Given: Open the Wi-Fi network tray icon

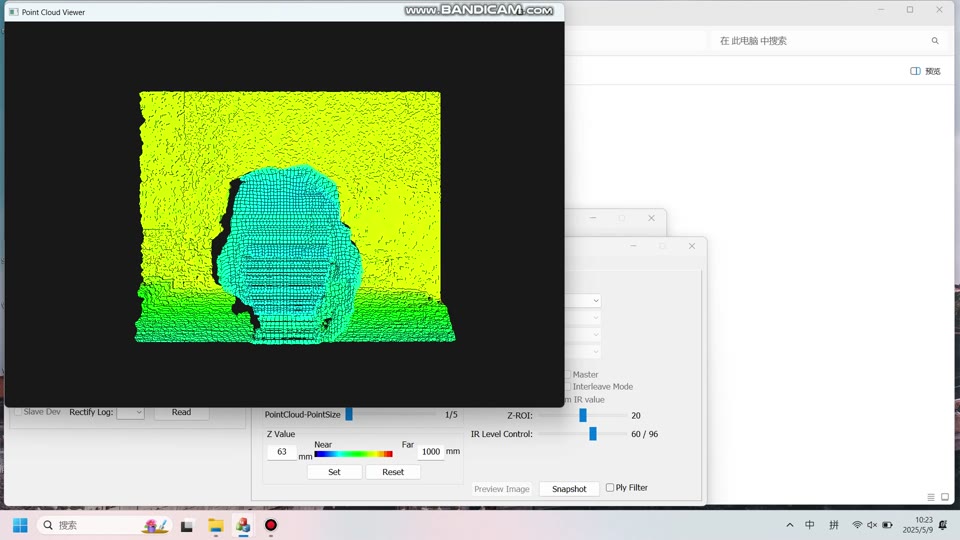Looking at the screenshot, I should [857, 525].
